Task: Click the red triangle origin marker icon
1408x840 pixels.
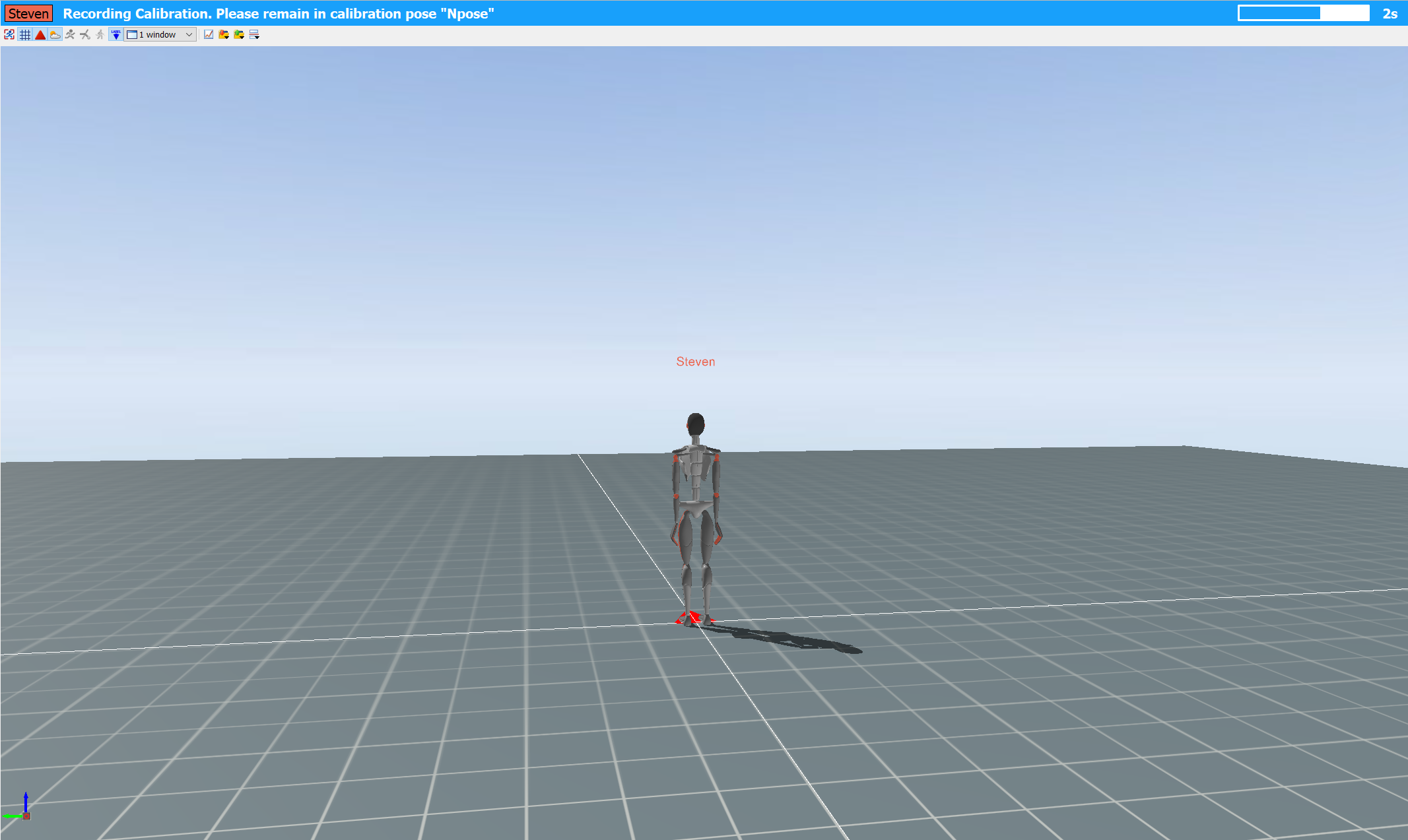Action: click(40, 34)
